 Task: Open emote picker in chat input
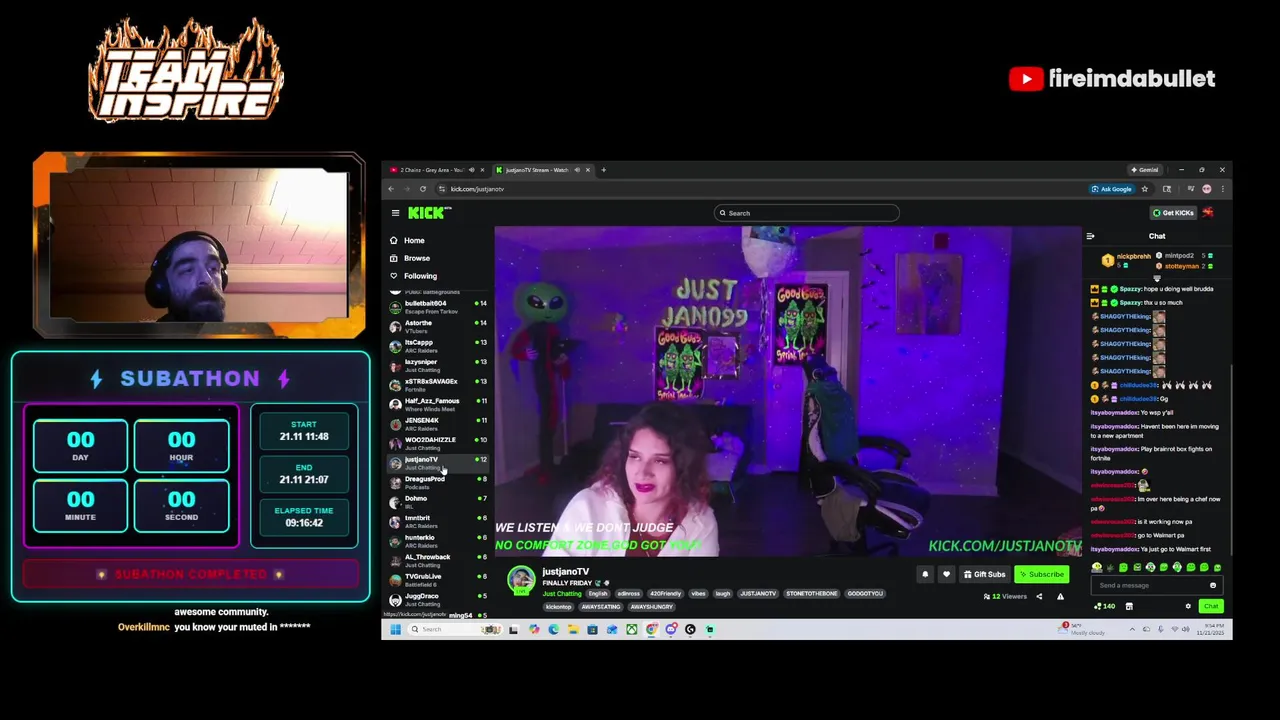[x=1213, y=586]
